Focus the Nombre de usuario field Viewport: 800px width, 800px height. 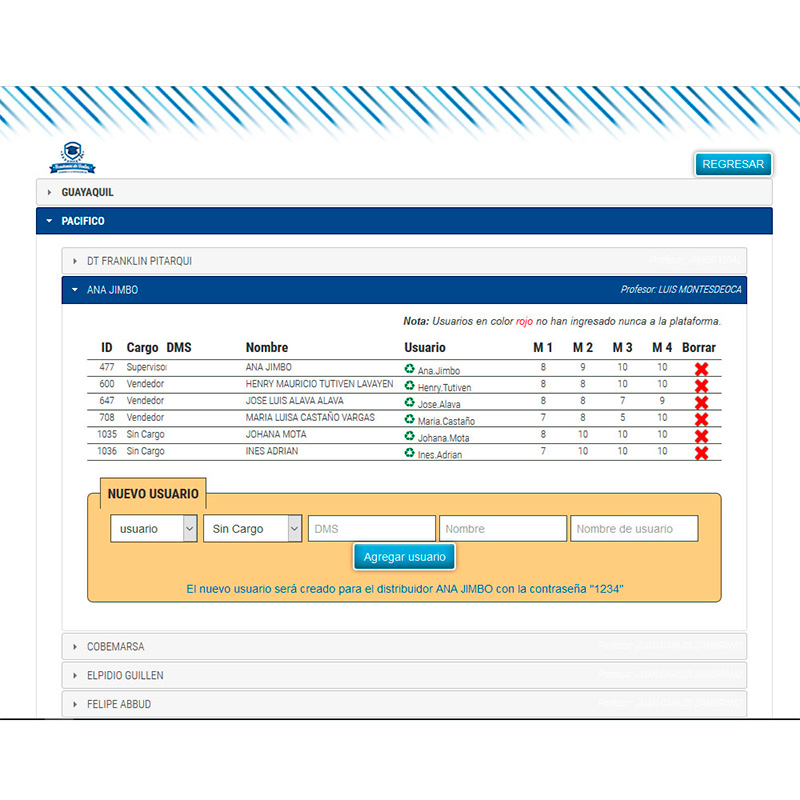634,529
